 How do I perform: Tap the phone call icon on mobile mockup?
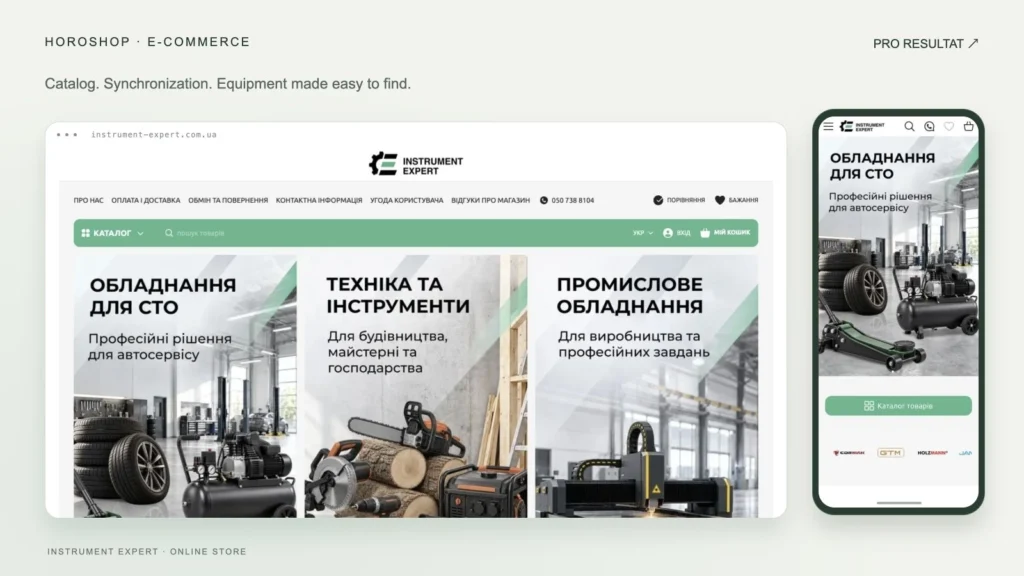point(929,127)
